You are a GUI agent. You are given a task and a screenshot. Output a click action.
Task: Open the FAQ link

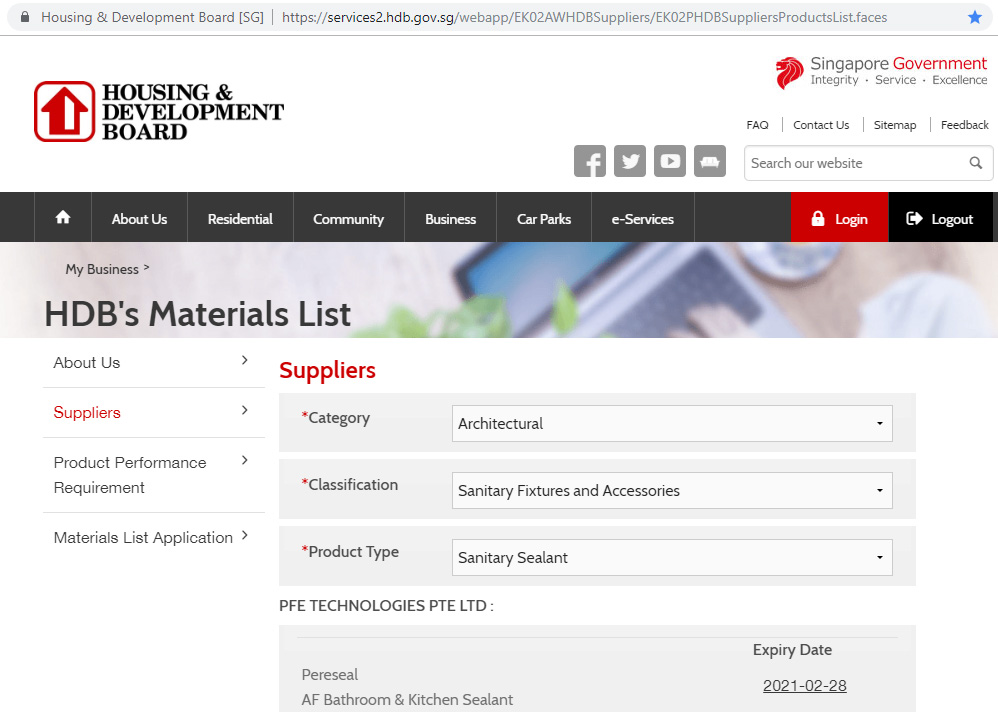[757, 125]
